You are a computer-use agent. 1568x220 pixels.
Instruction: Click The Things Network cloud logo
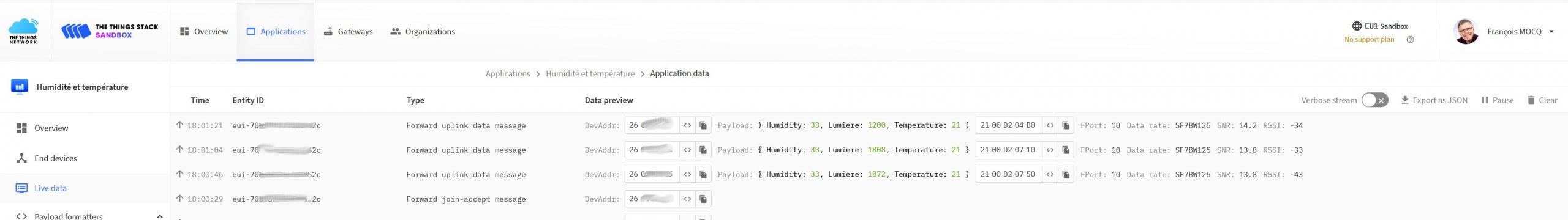click(x=23, y=31)
